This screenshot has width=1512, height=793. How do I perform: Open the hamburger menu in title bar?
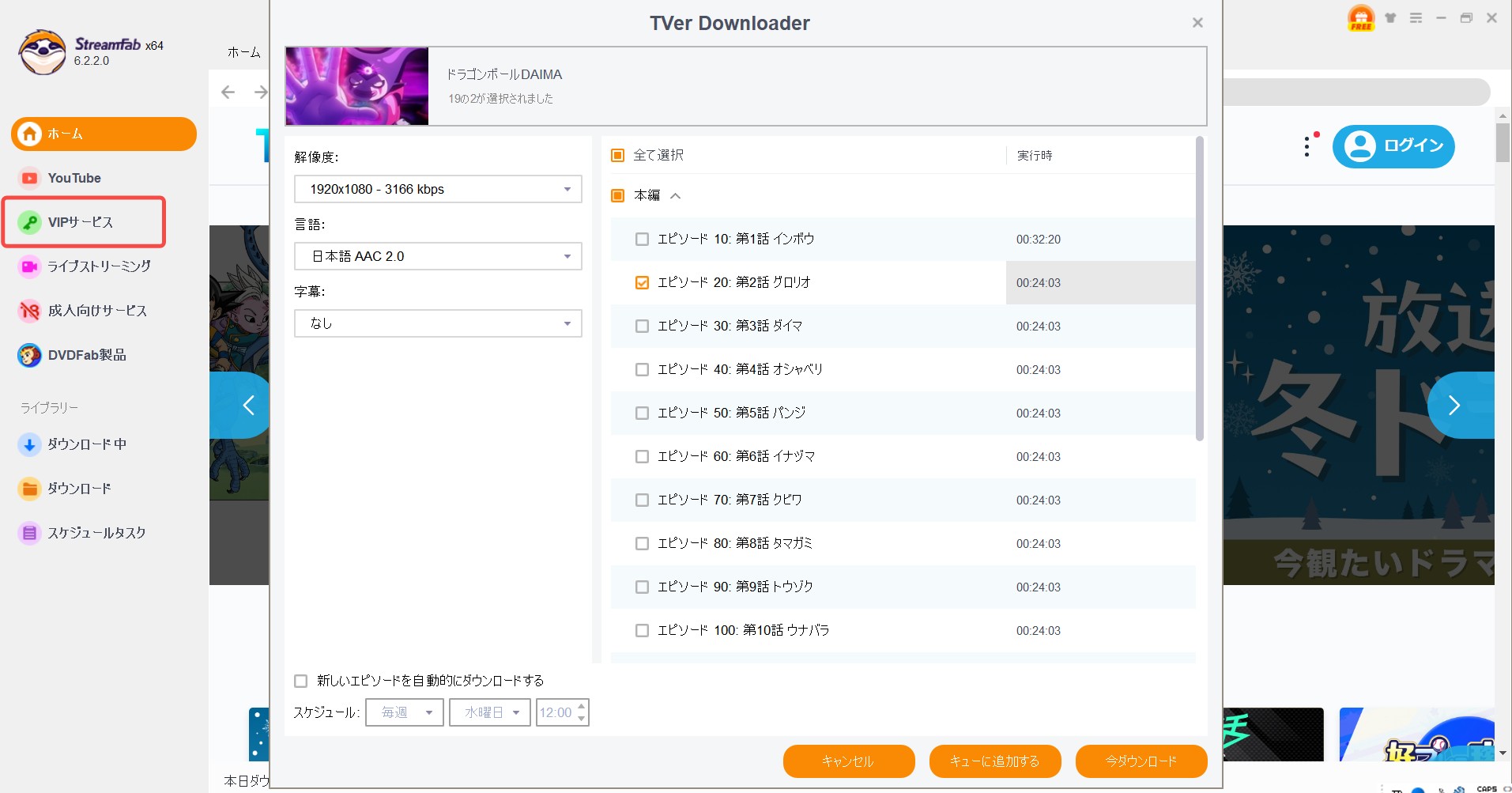coord(1416,17)
